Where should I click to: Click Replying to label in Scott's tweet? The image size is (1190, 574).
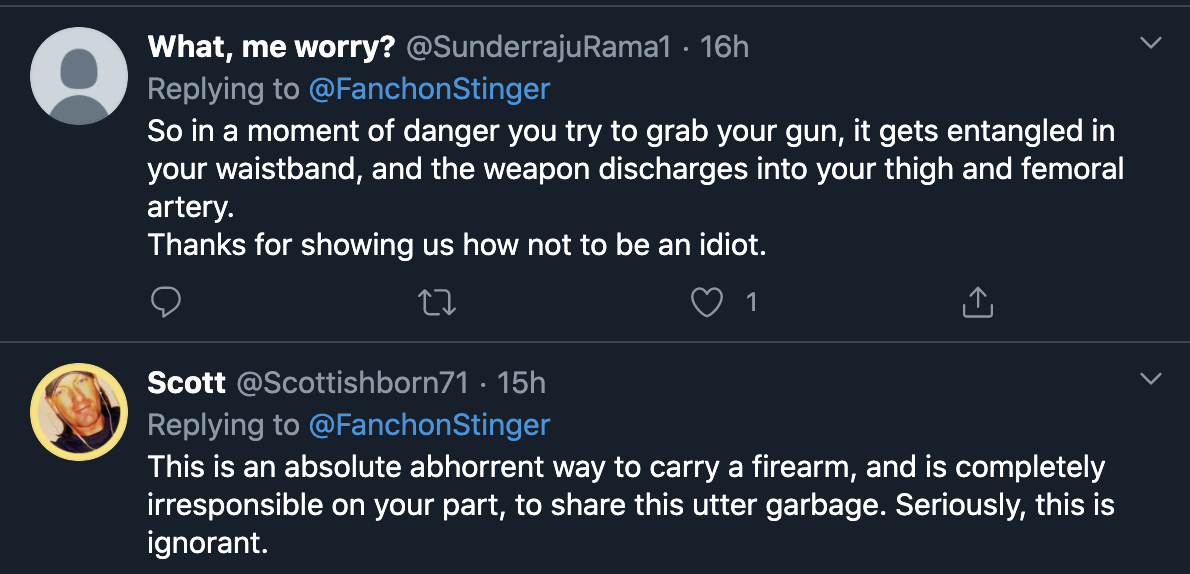(223, 425)
